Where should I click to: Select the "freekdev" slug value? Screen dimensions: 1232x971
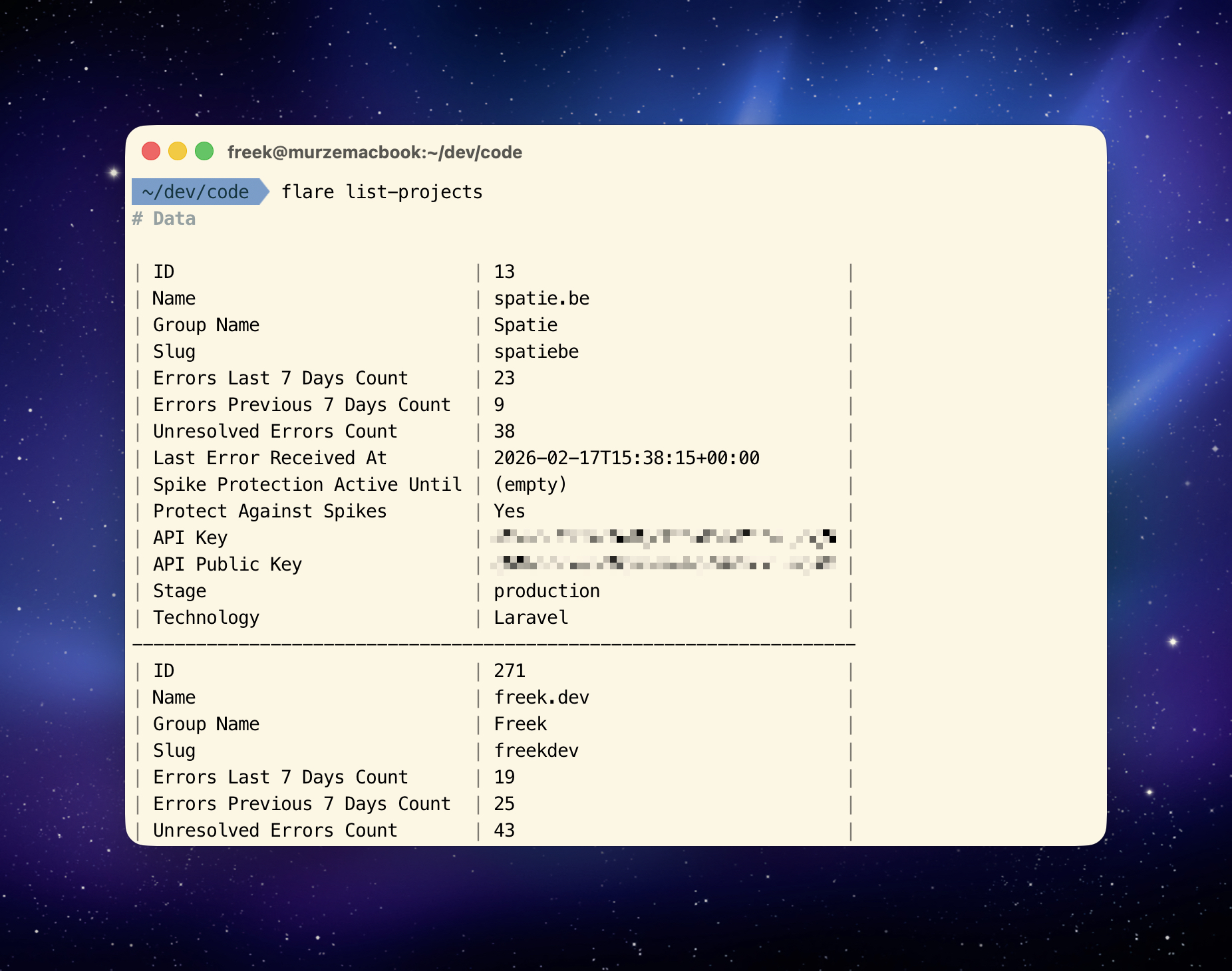pos(536,751)
